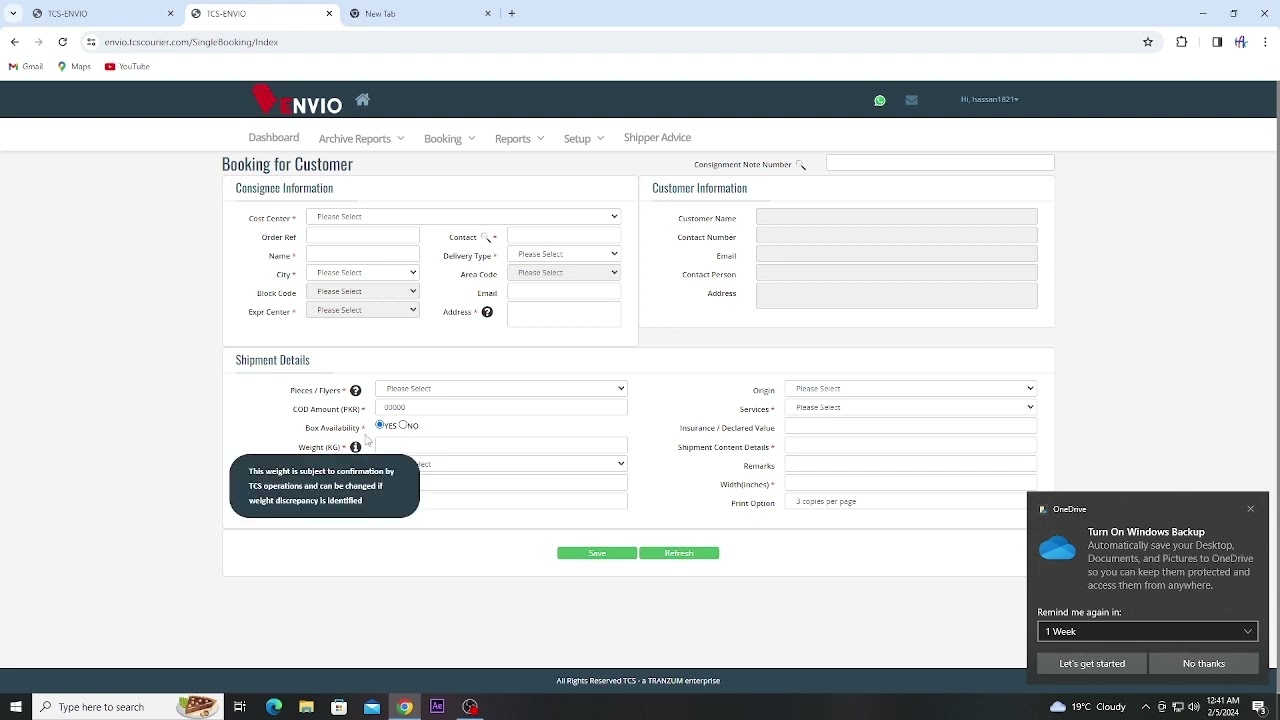The image size is (1280, 720).
Task: Open the WhatsApp icon in header
Action: [880, 100]
